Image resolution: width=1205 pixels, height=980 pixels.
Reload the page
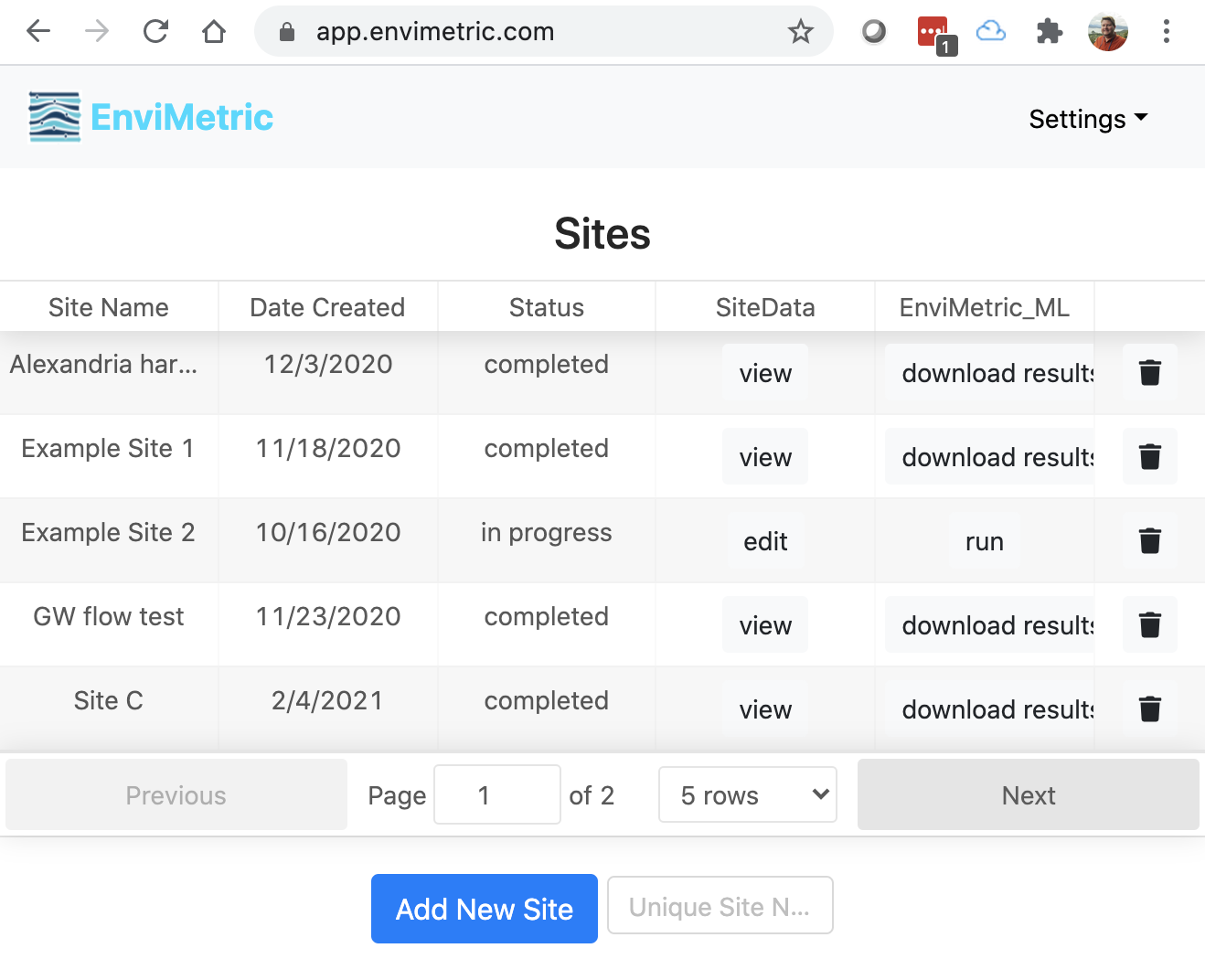[155, 32]
